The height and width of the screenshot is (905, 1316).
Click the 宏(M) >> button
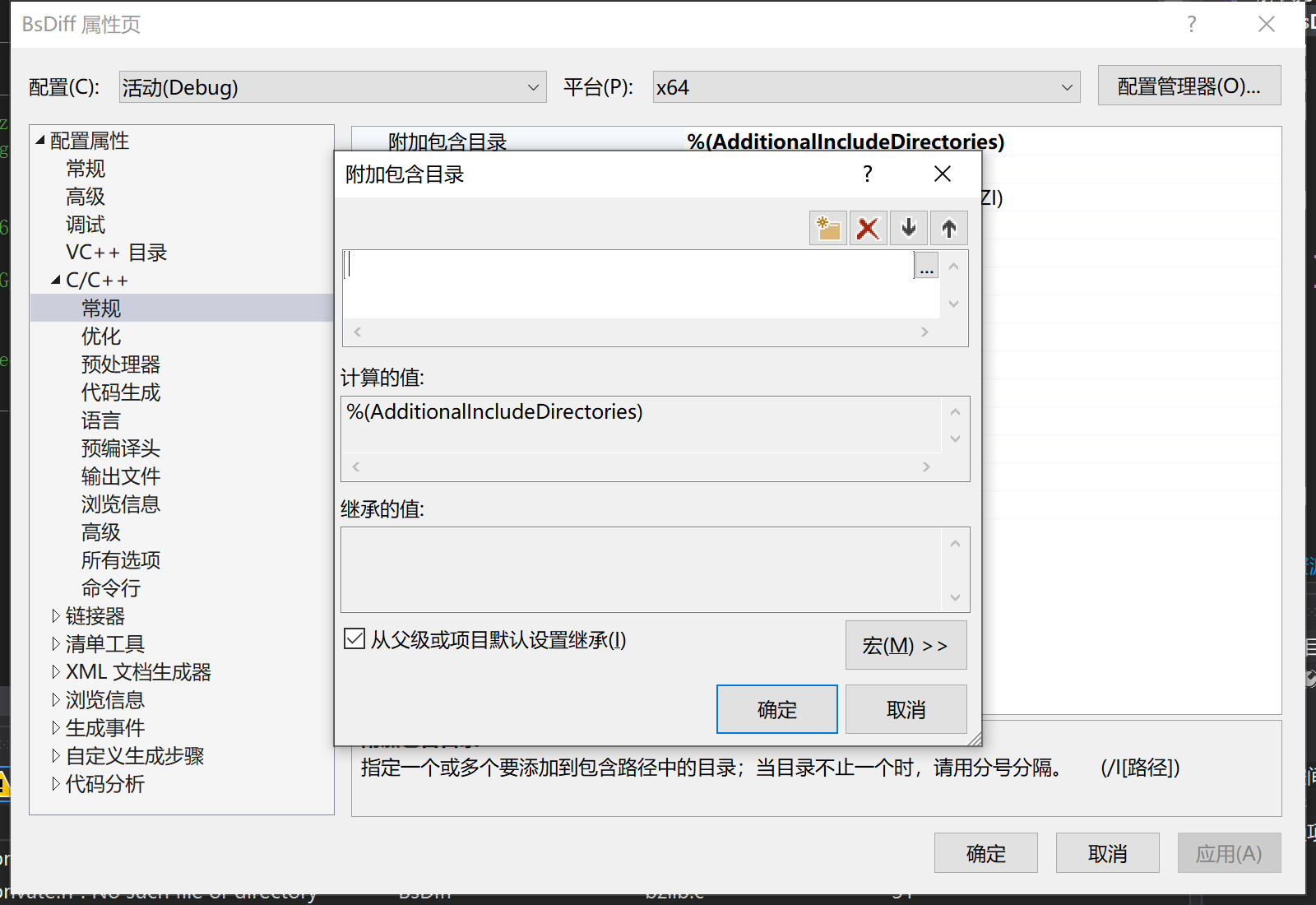coord(905,645)
